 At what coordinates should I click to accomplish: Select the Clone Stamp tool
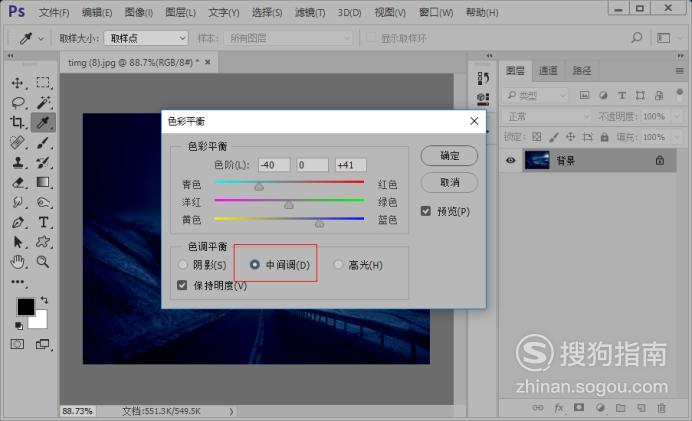coord(18,162)
